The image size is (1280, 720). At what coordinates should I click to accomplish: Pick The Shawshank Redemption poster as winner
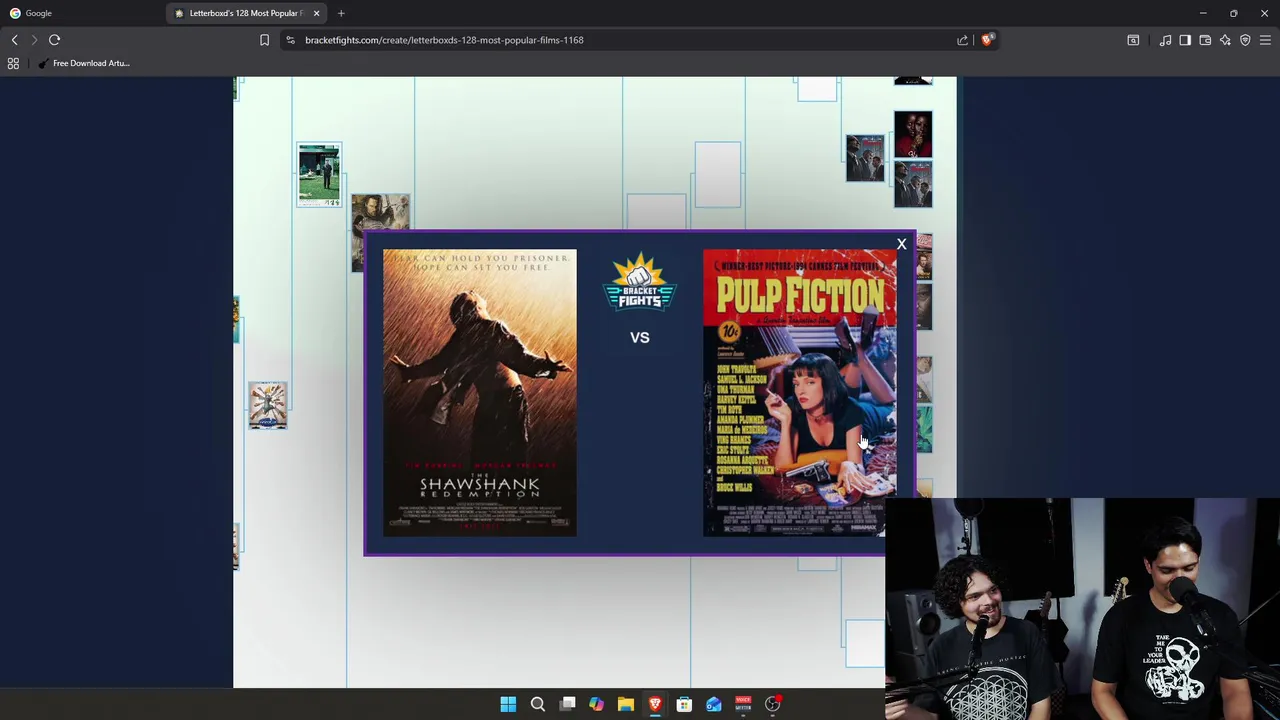[x=480, y=393]
